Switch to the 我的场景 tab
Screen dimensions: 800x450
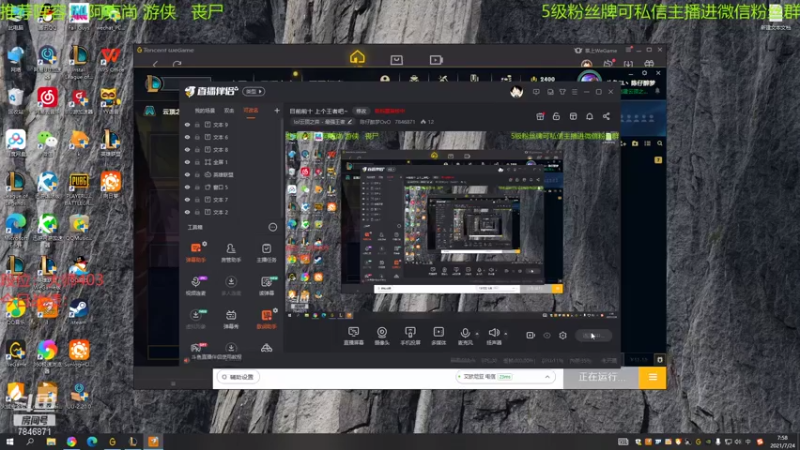pyautogui.click(x=205, y=111)
